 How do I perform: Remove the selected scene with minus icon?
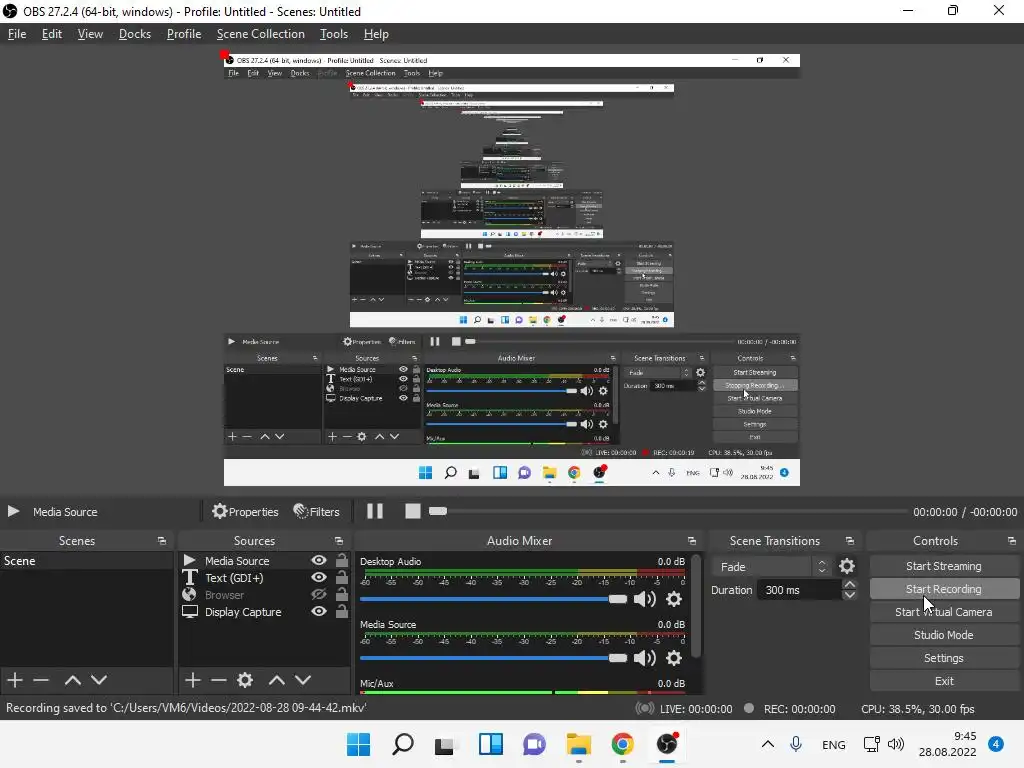click(41, 680)
